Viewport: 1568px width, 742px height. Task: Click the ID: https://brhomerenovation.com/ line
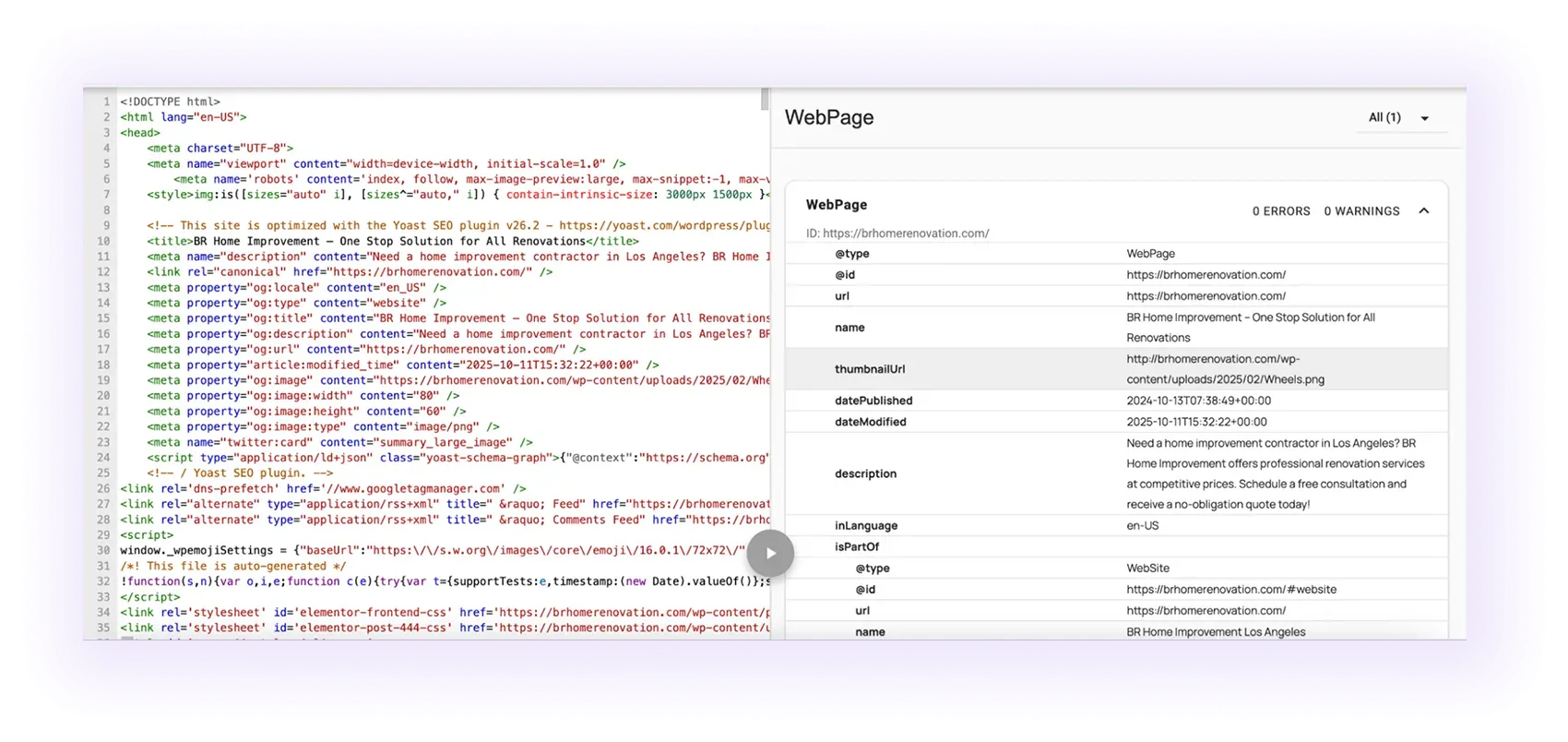897,233
